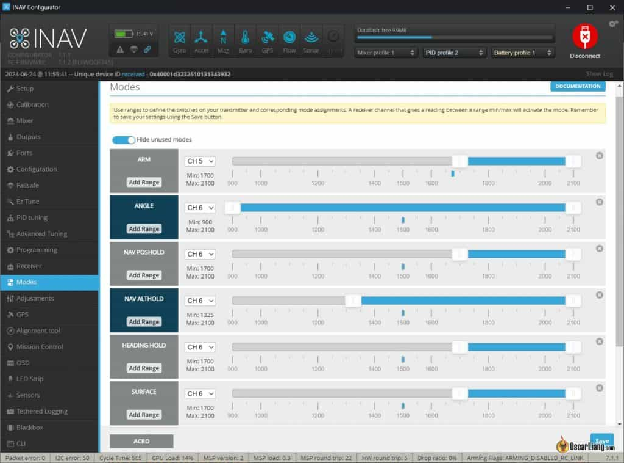The height and width of the screenshot is (463, 624).
Task: Switch to the Receiver tab
Action: point(49,266)
